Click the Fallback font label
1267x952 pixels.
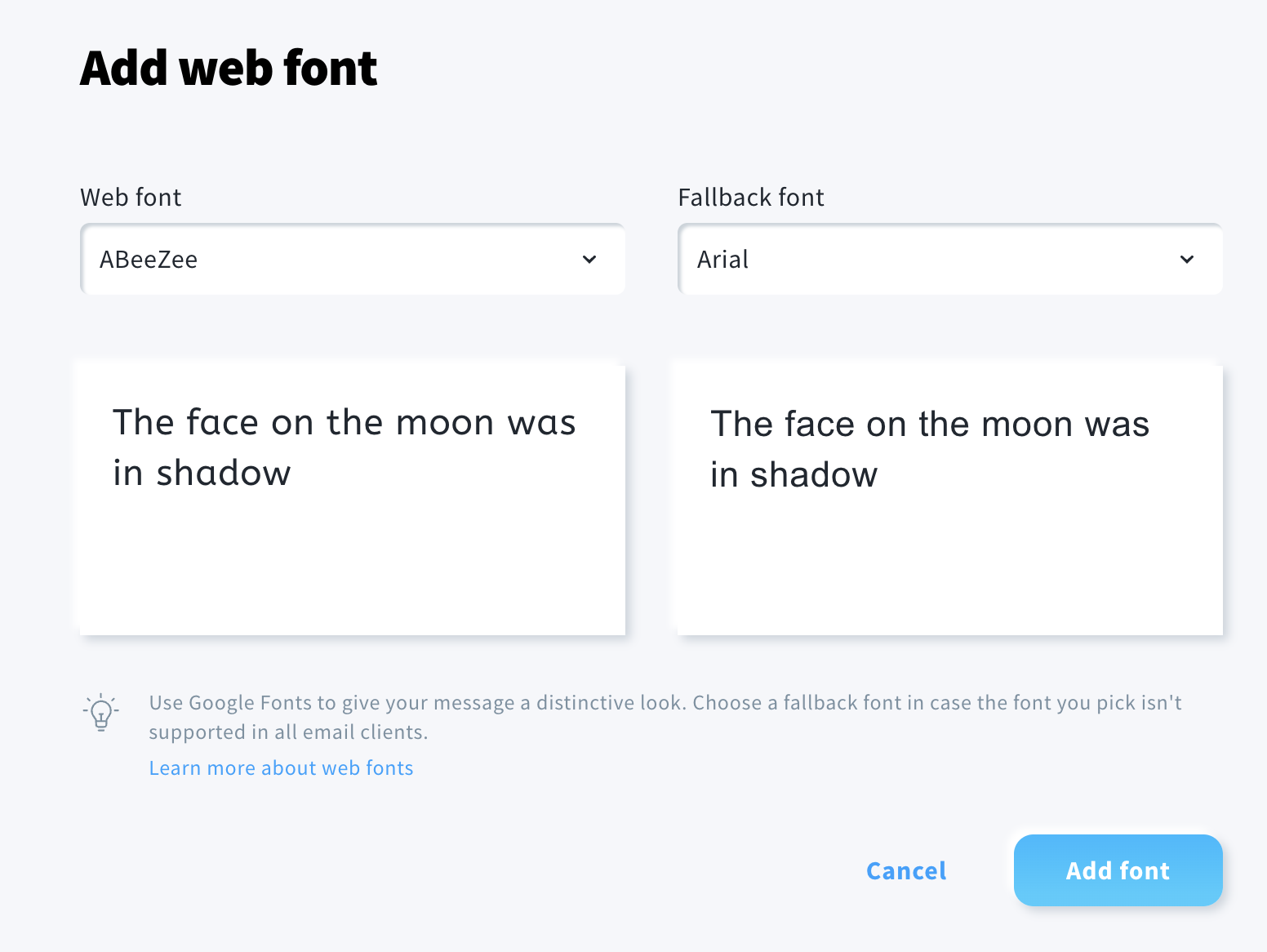pos(751,197)
